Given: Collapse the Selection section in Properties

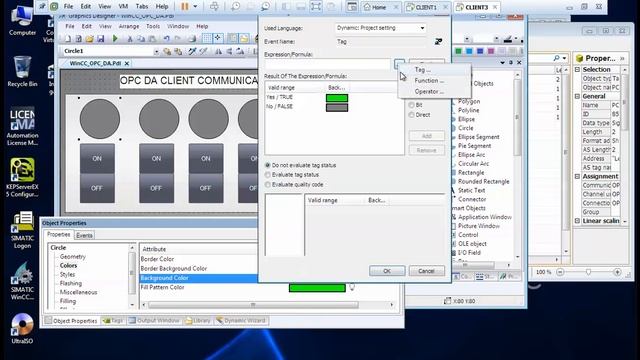Looking at the screenshot, I should click(577, 70).
